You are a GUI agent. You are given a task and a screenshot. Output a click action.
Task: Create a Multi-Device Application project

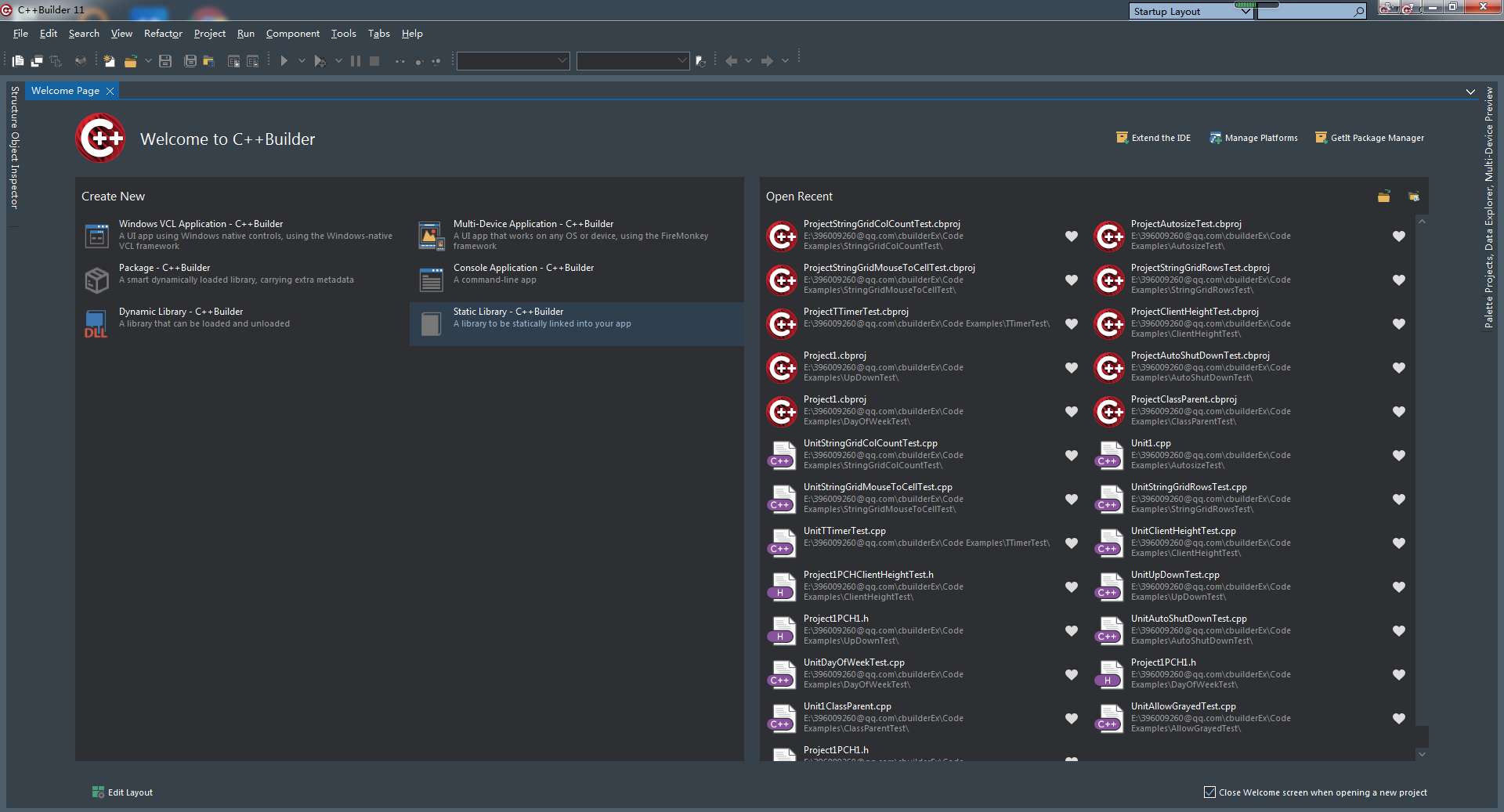click(577, 236)
